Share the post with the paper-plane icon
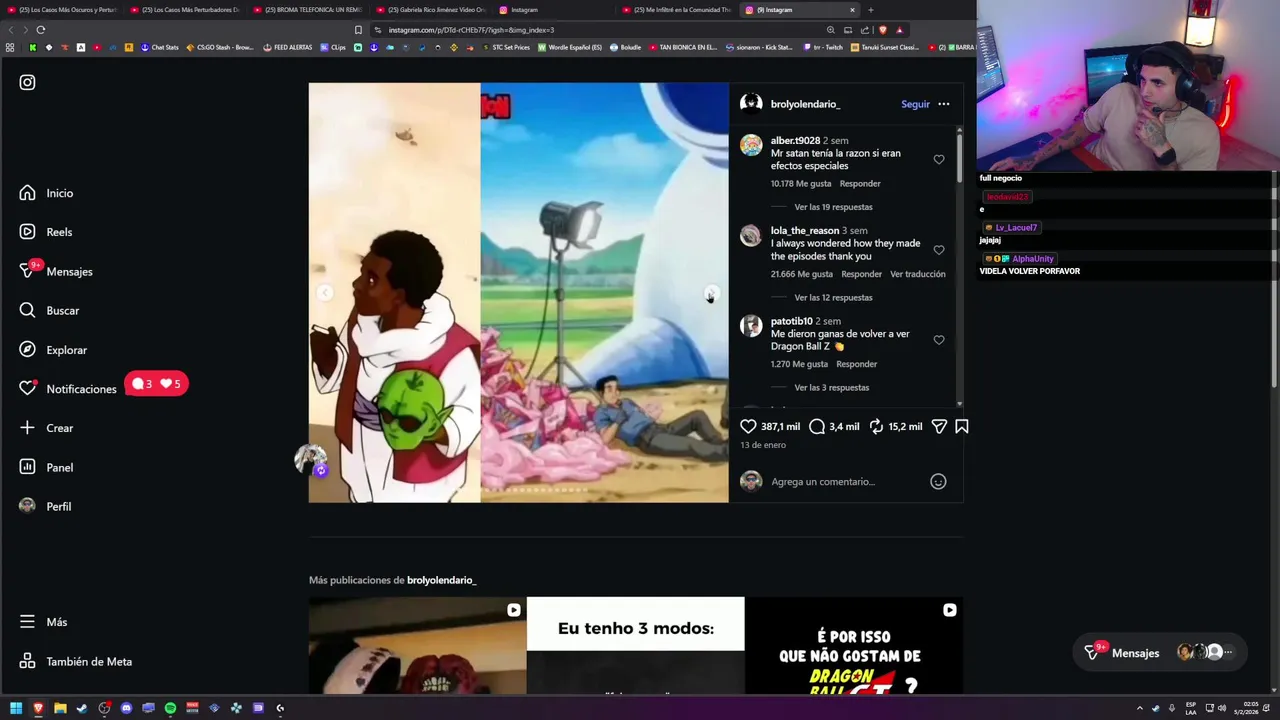This screenshot has height=720, width=1280. tap(939, 426)
